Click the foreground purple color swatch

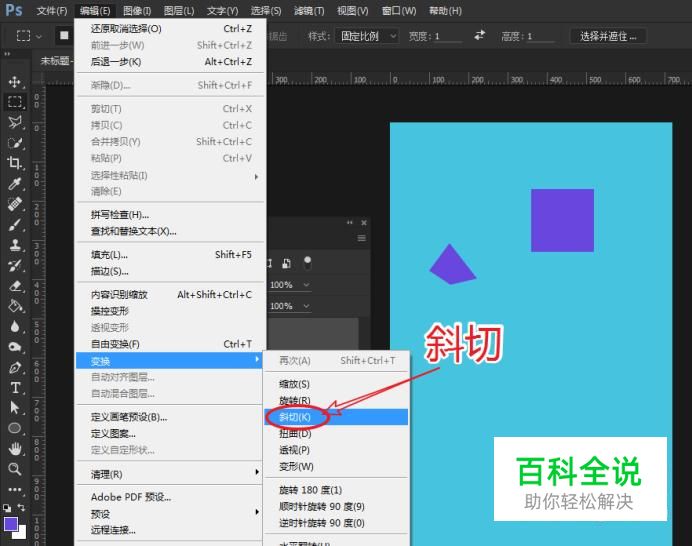tap(11, 524)
